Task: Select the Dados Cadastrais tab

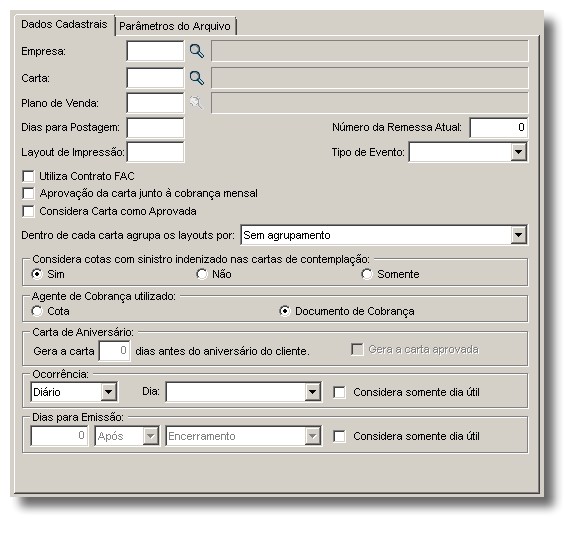Action: [64, 24]
